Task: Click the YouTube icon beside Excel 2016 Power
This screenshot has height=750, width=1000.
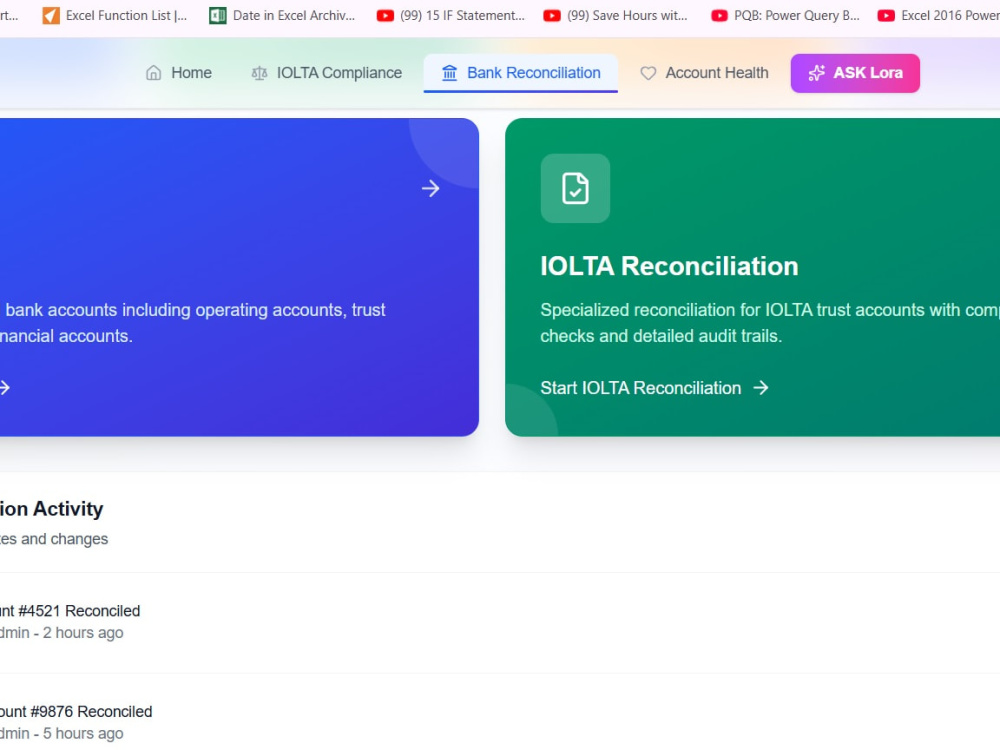Action: pos(886,15)
